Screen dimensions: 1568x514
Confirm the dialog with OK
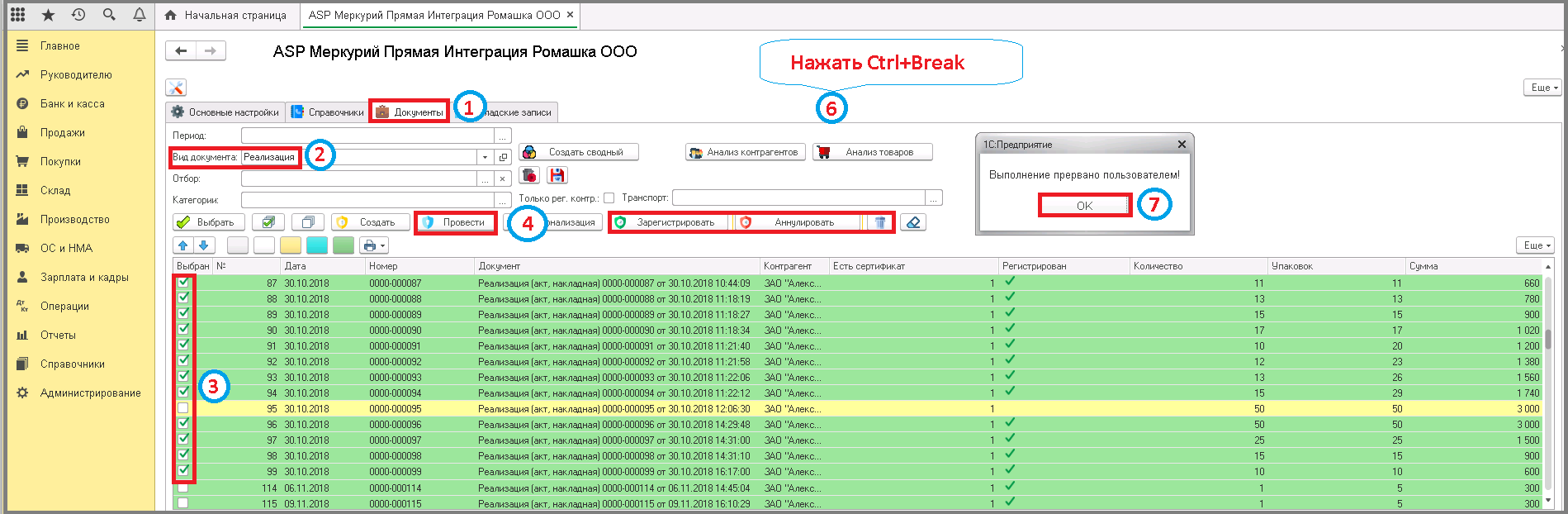(1084, 205)
